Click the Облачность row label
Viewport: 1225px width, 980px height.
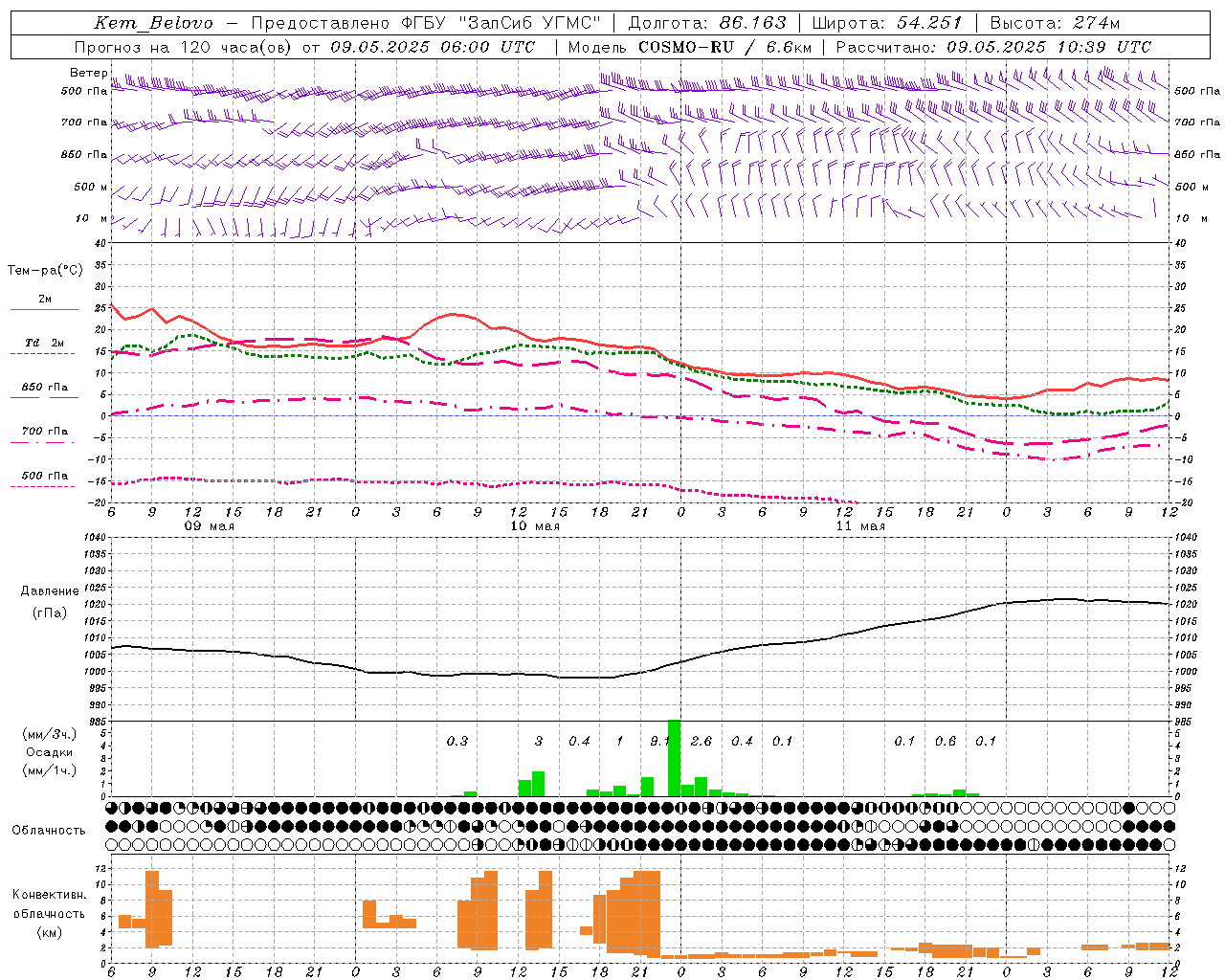[49, 830]
